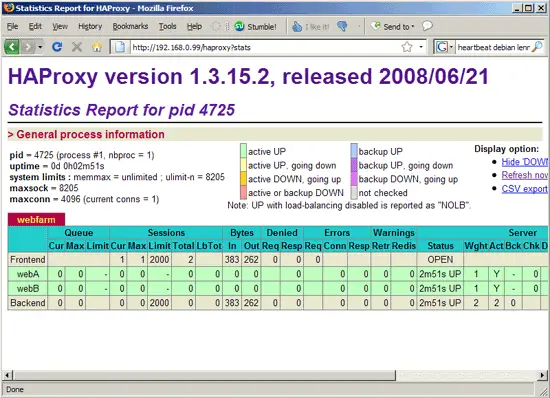Image resolution: width=550 pixels, height=398 pixels.
Task: Click the Forward navigation arrow
Action: coord(27,47)
